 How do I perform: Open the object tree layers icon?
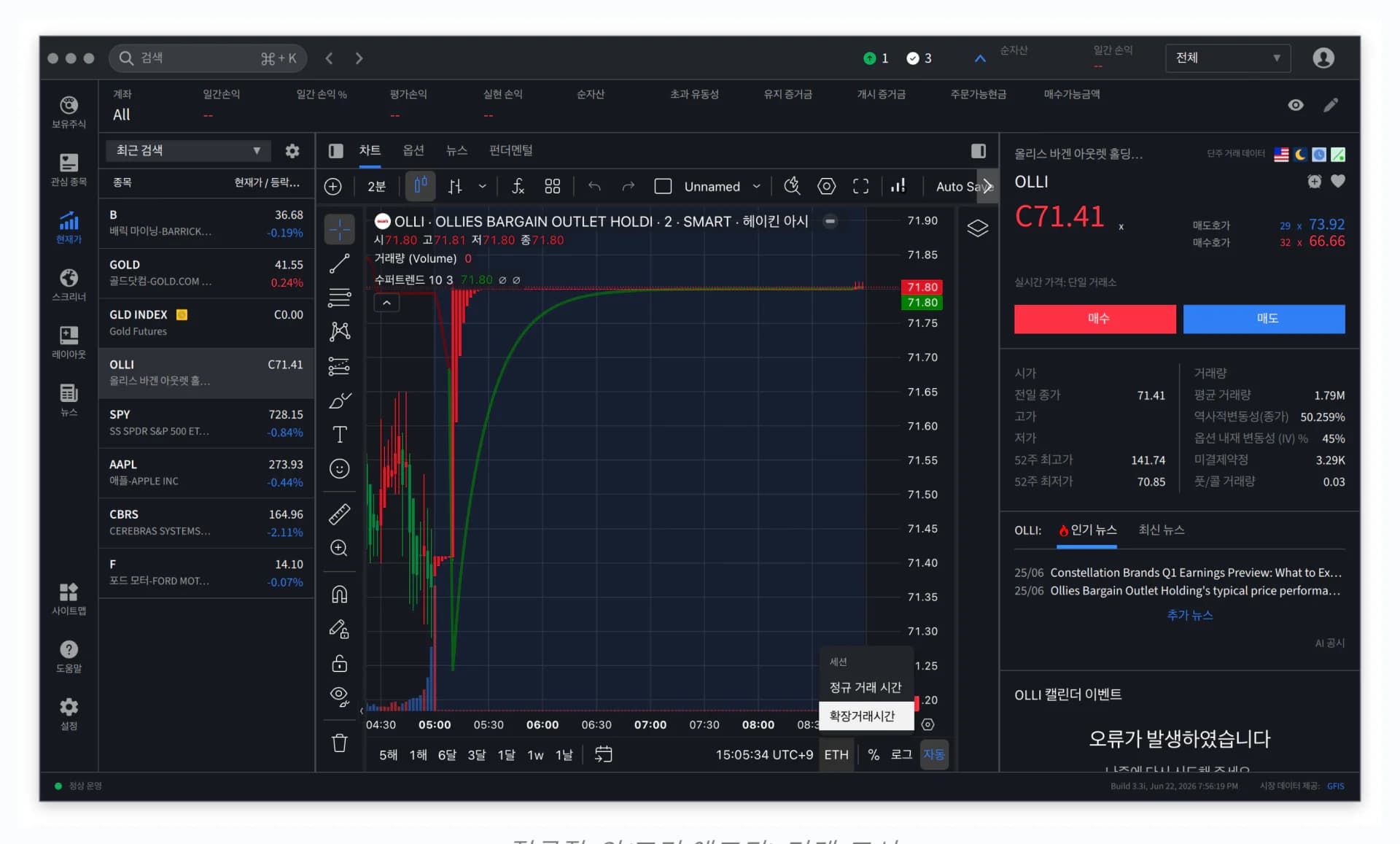[x=978, y=228]
